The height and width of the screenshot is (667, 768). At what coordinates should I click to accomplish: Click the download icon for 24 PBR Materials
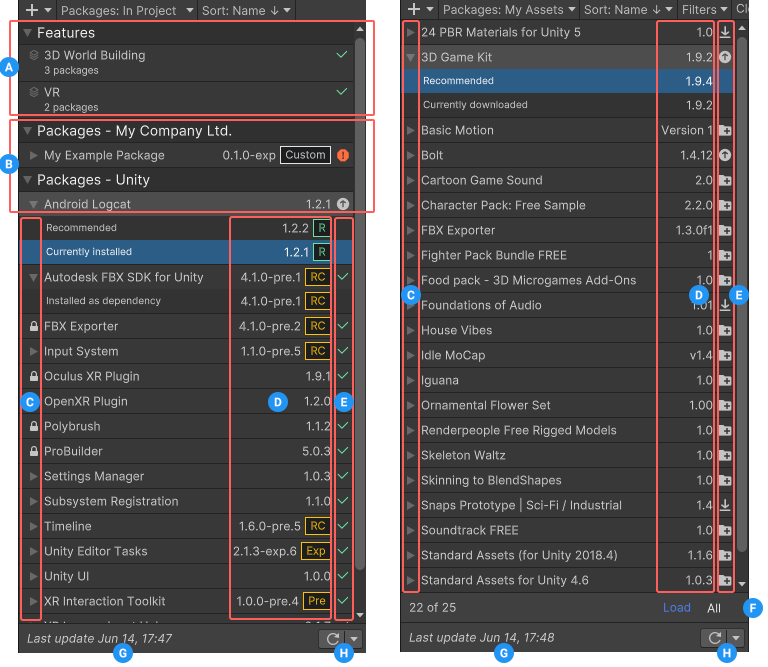725,33
